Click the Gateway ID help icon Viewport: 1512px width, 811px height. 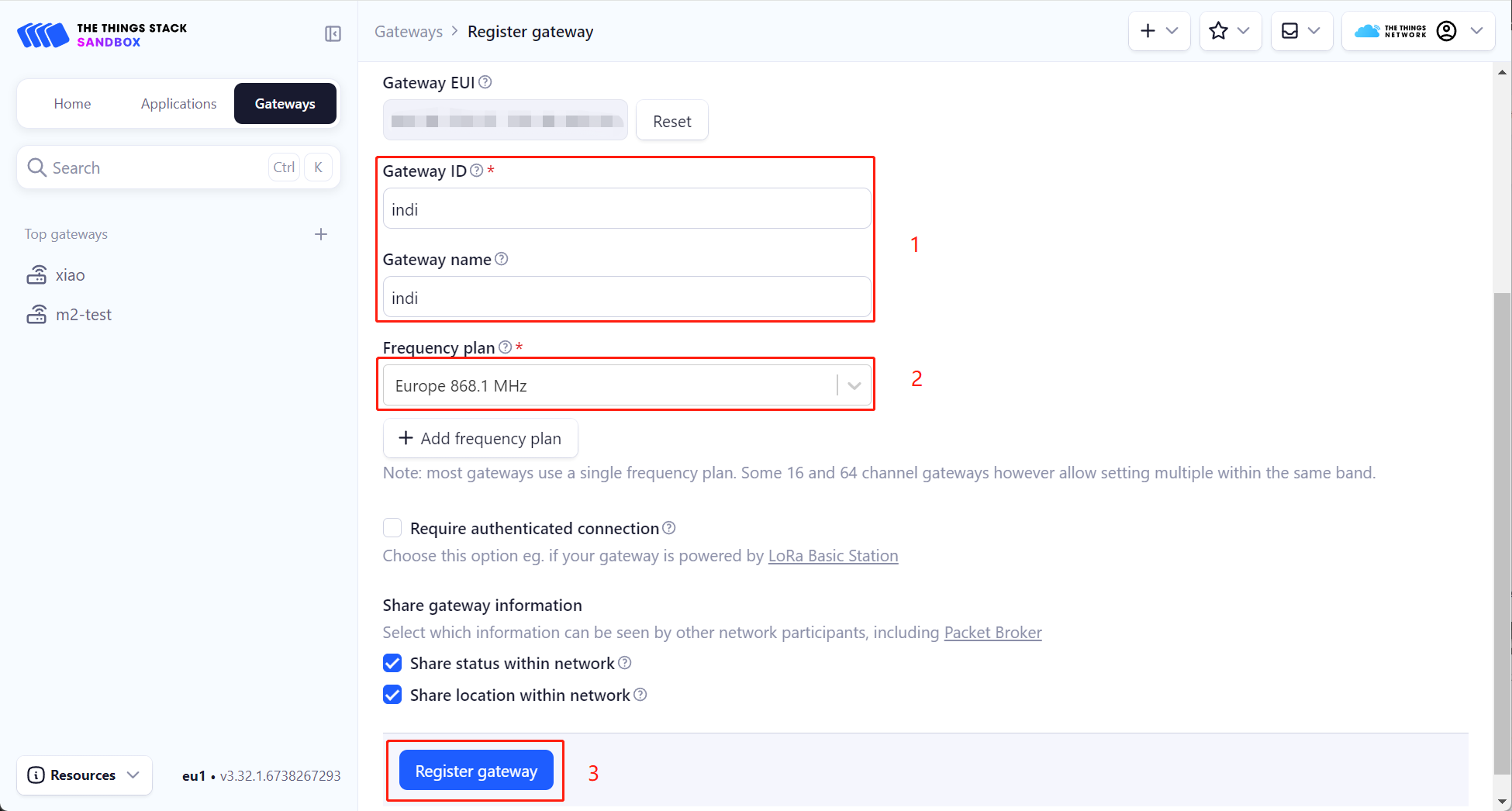point(477,171)
